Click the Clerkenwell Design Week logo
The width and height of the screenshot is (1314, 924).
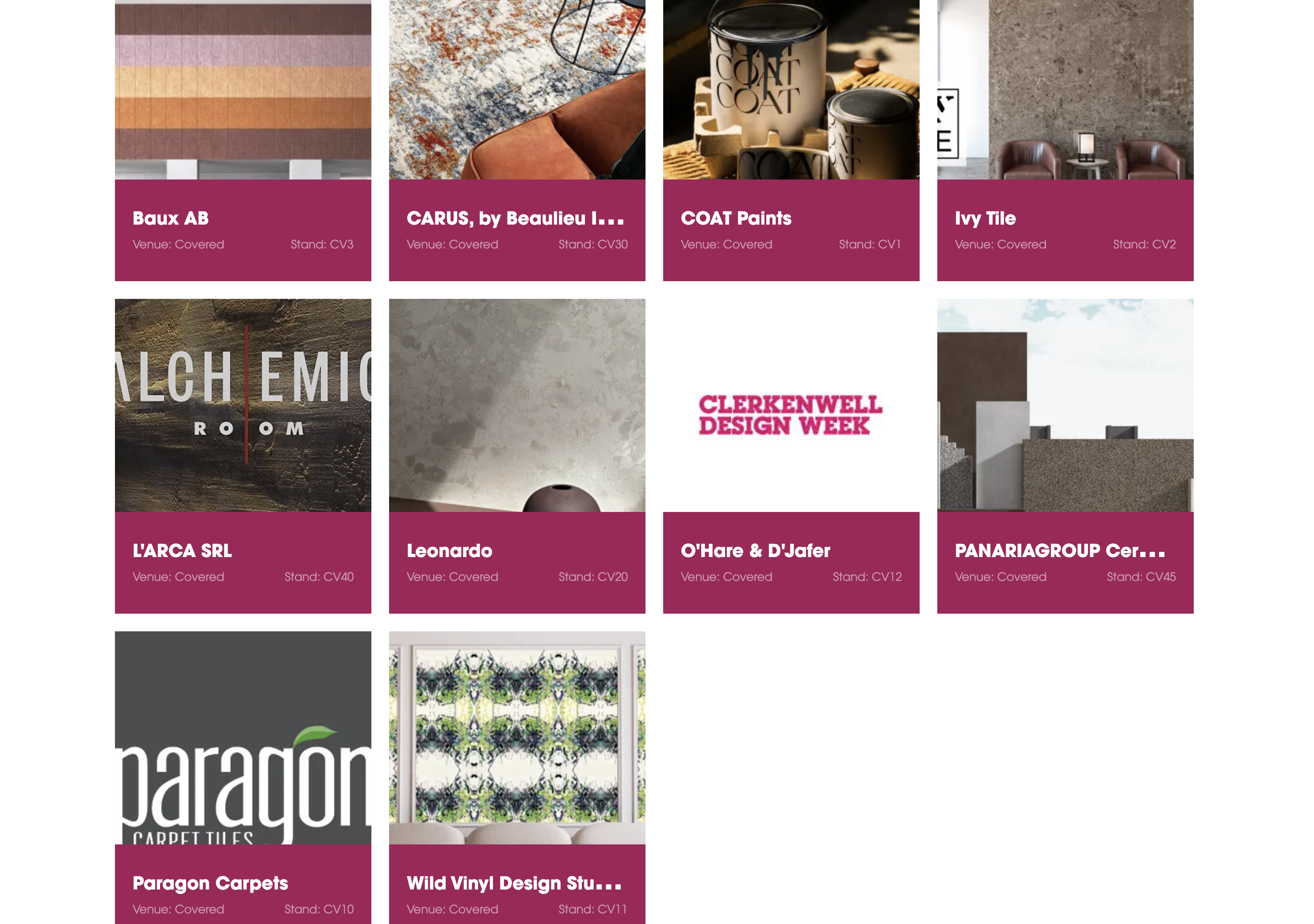791,416
